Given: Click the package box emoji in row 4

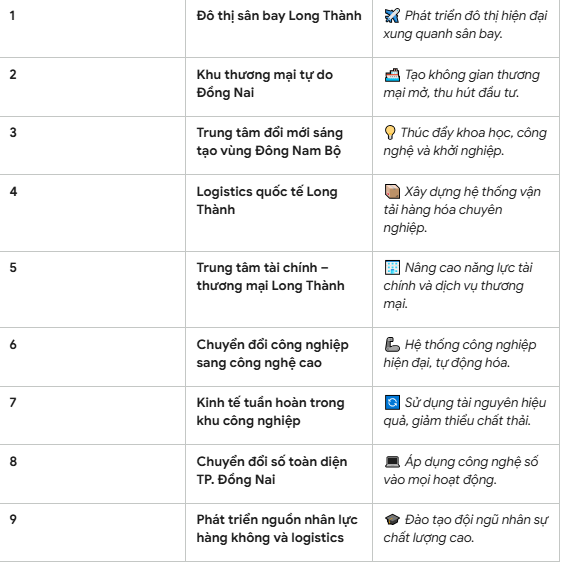Looking at the screenshot, I should (392, 192).
